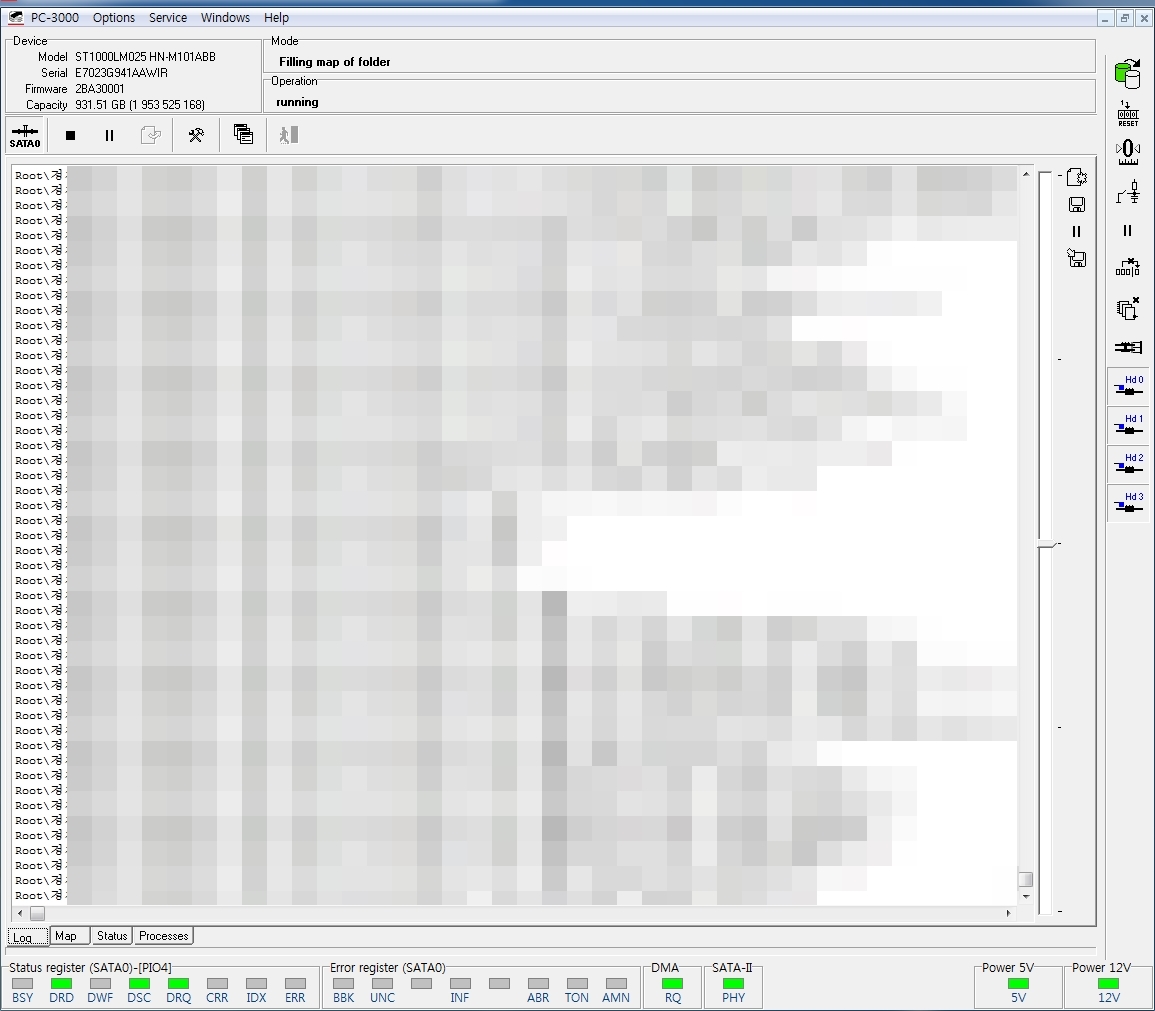Viewport: 1155px width, 1011px height.
Task: Switch to the Map tab
Action: [68, 935]
